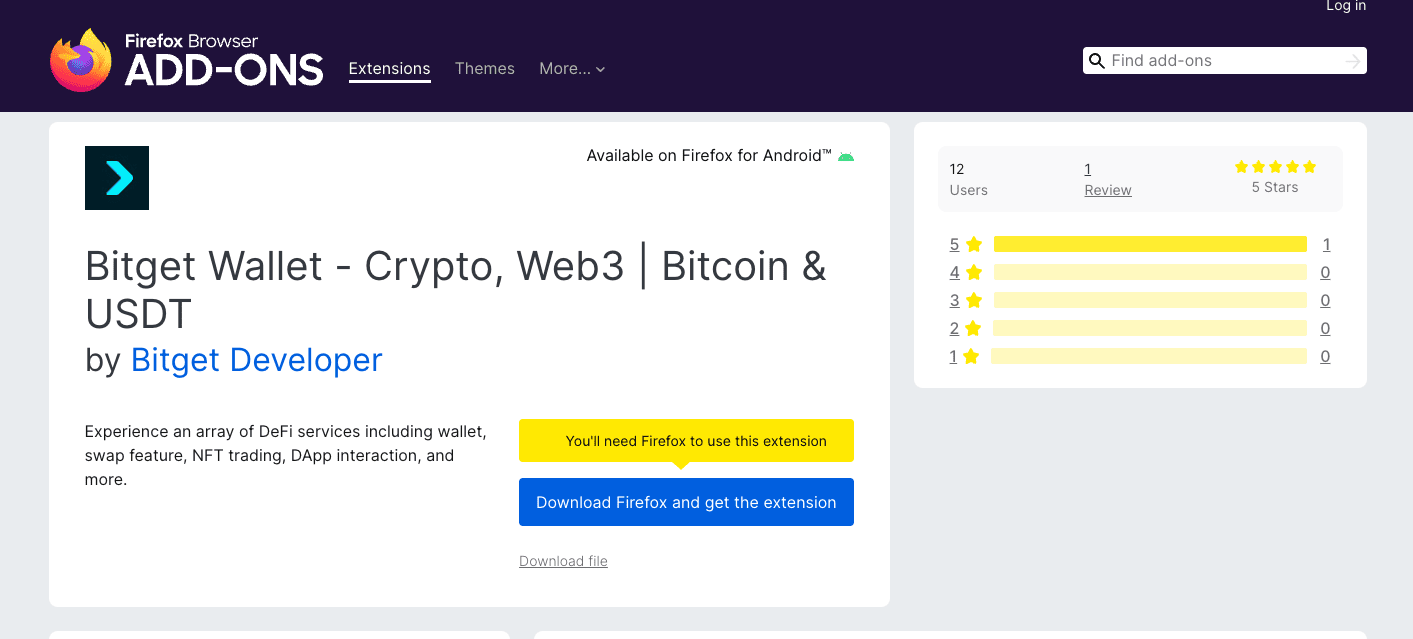
Task: Click the Download file link
Action: coord(563,561)
